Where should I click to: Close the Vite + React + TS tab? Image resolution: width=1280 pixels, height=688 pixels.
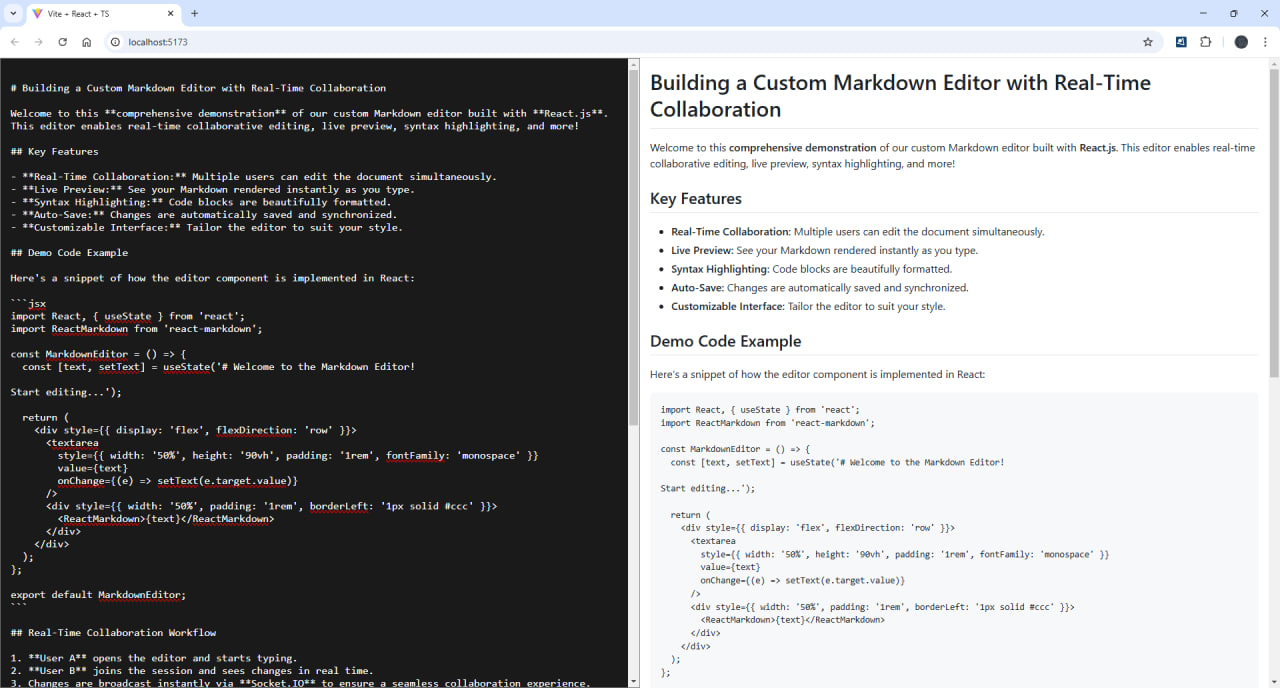169,14
